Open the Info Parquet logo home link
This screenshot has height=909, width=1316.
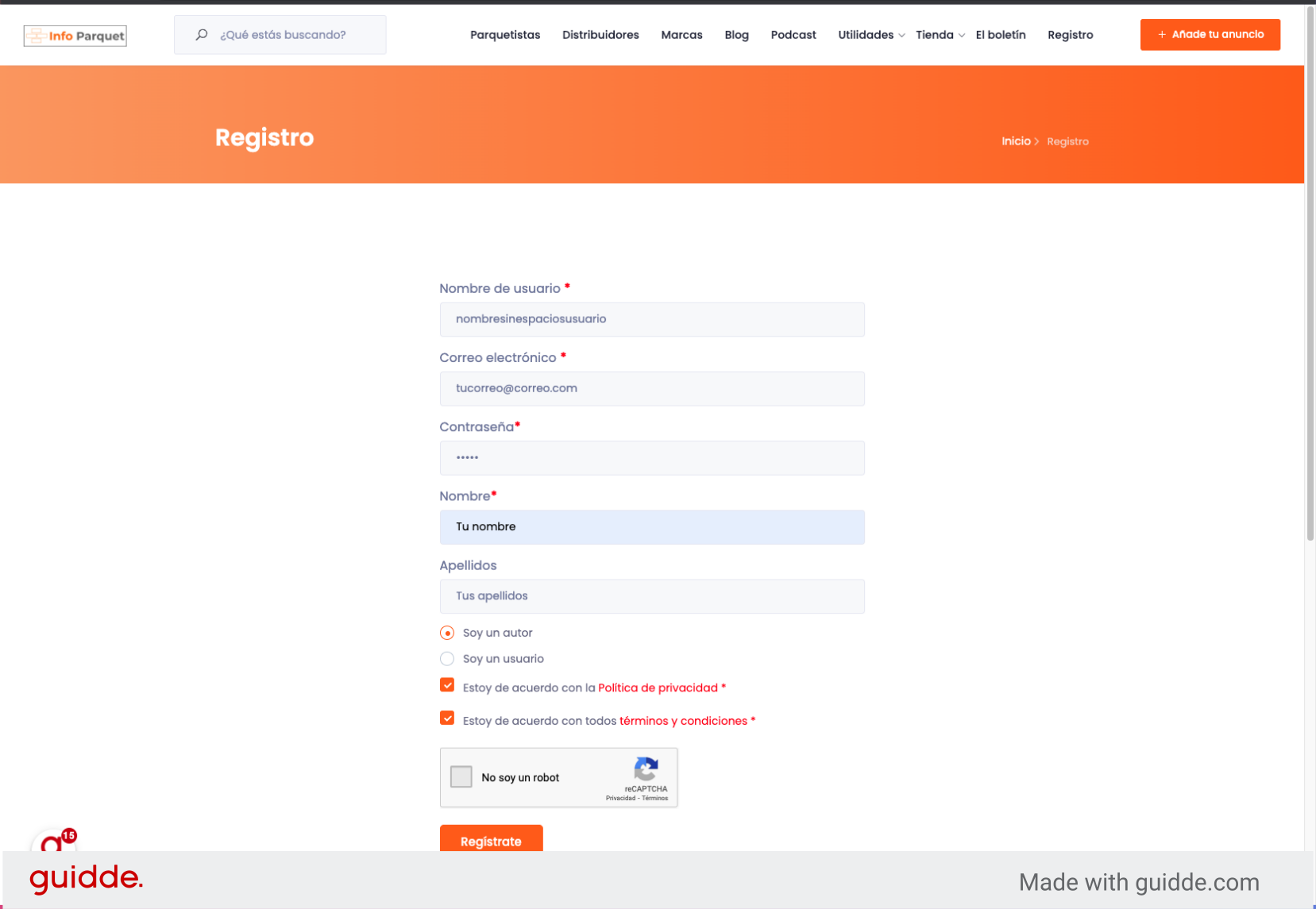tap(75, 36)
